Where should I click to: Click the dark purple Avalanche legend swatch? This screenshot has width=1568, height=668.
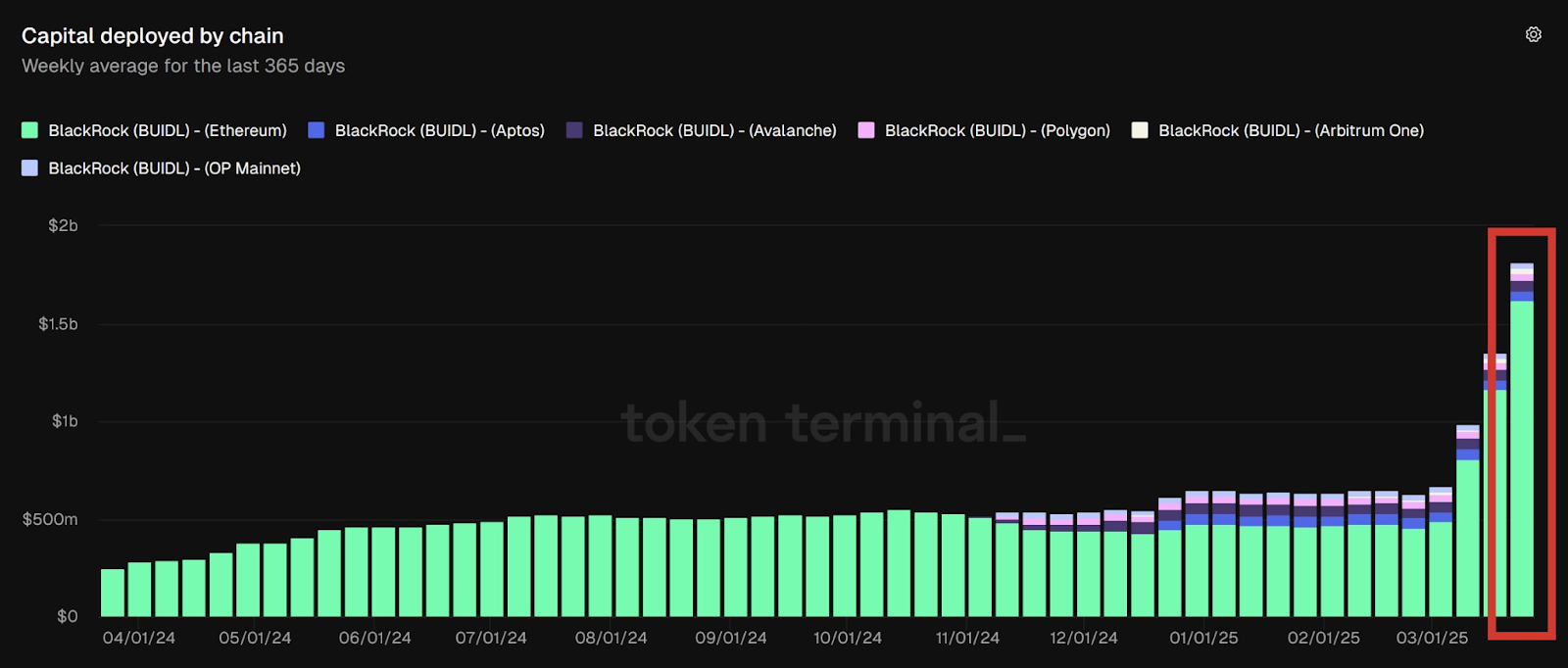(574, 130)
